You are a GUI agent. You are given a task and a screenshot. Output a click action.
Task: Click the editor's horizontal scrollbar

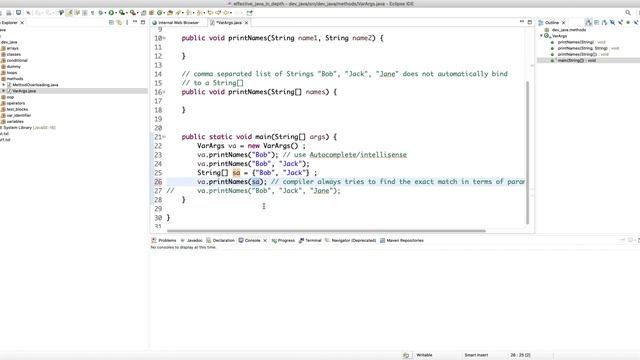[326, 231]
